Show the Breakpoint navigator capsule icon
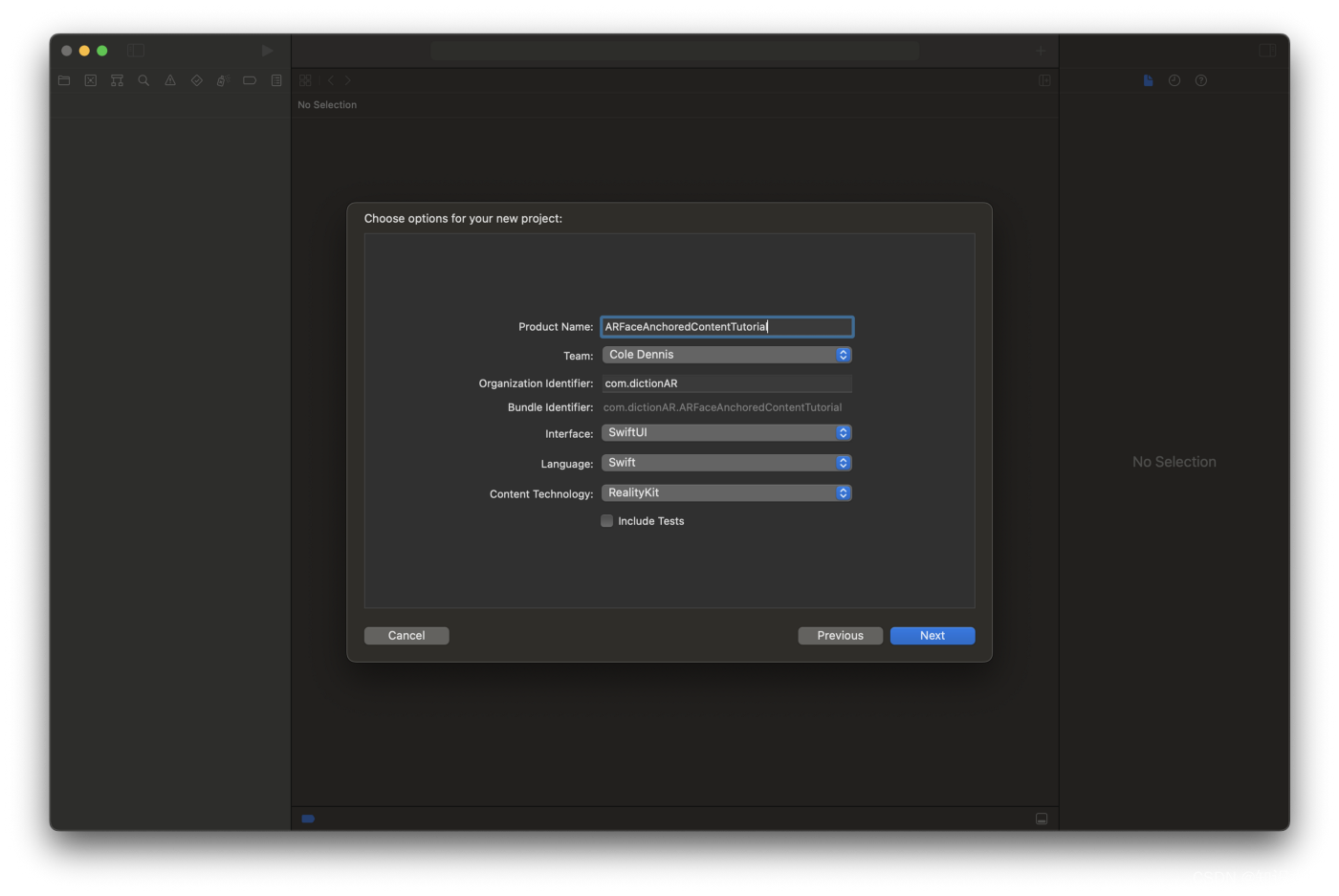1339x896 pixels. point(249,80)
